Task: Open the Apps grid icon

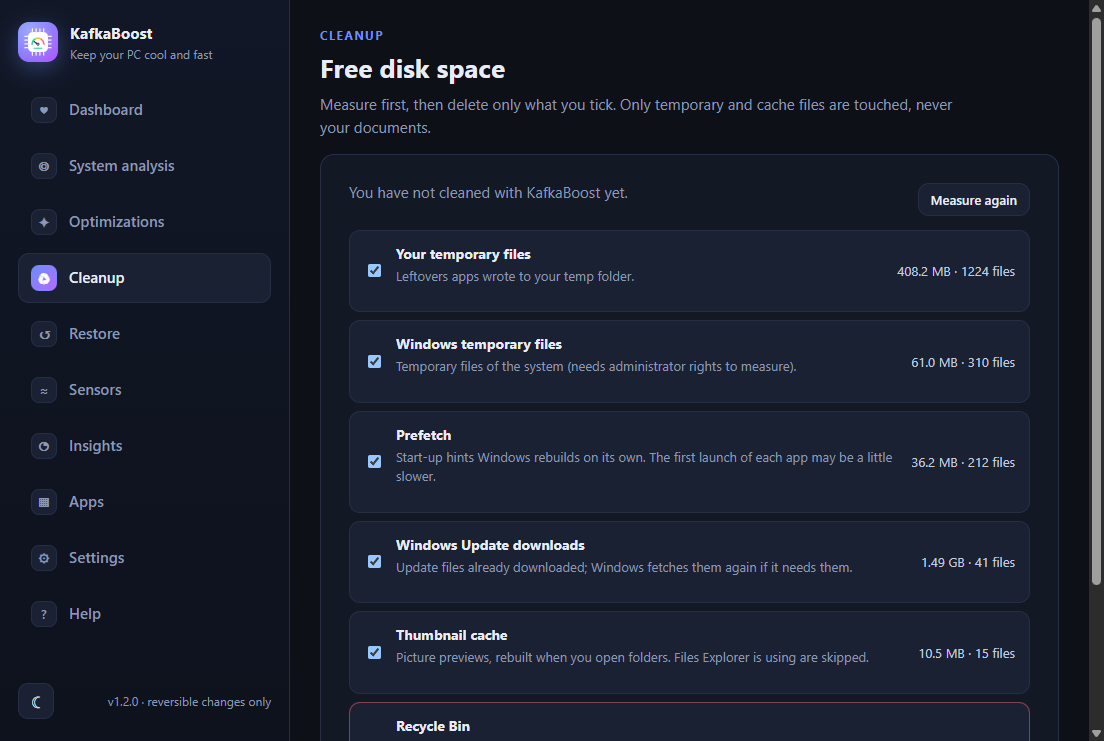Action: pos(44,502)
